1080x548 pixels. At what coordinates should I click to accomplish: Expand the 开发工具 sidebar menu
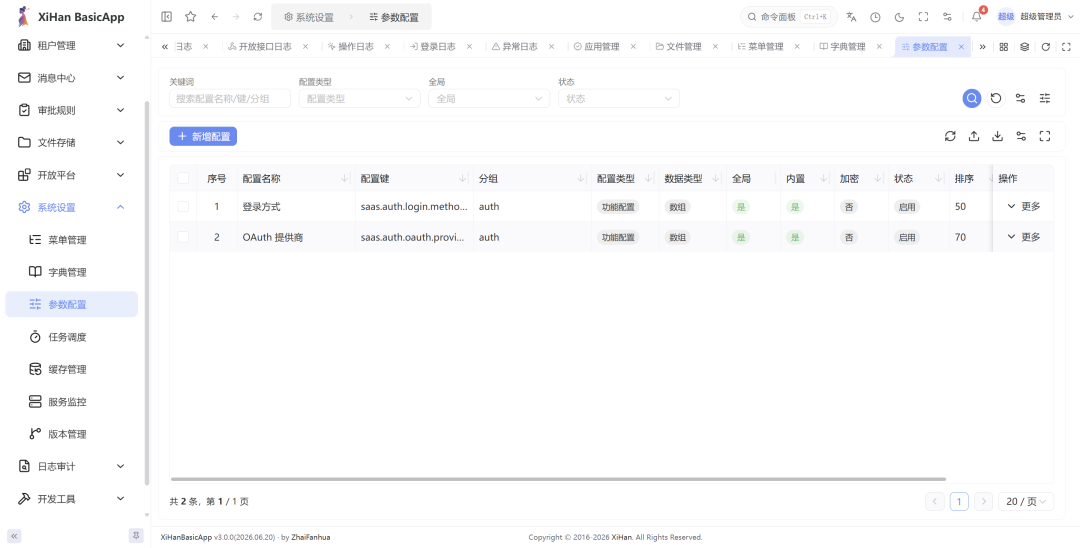[x=72, y=498]
